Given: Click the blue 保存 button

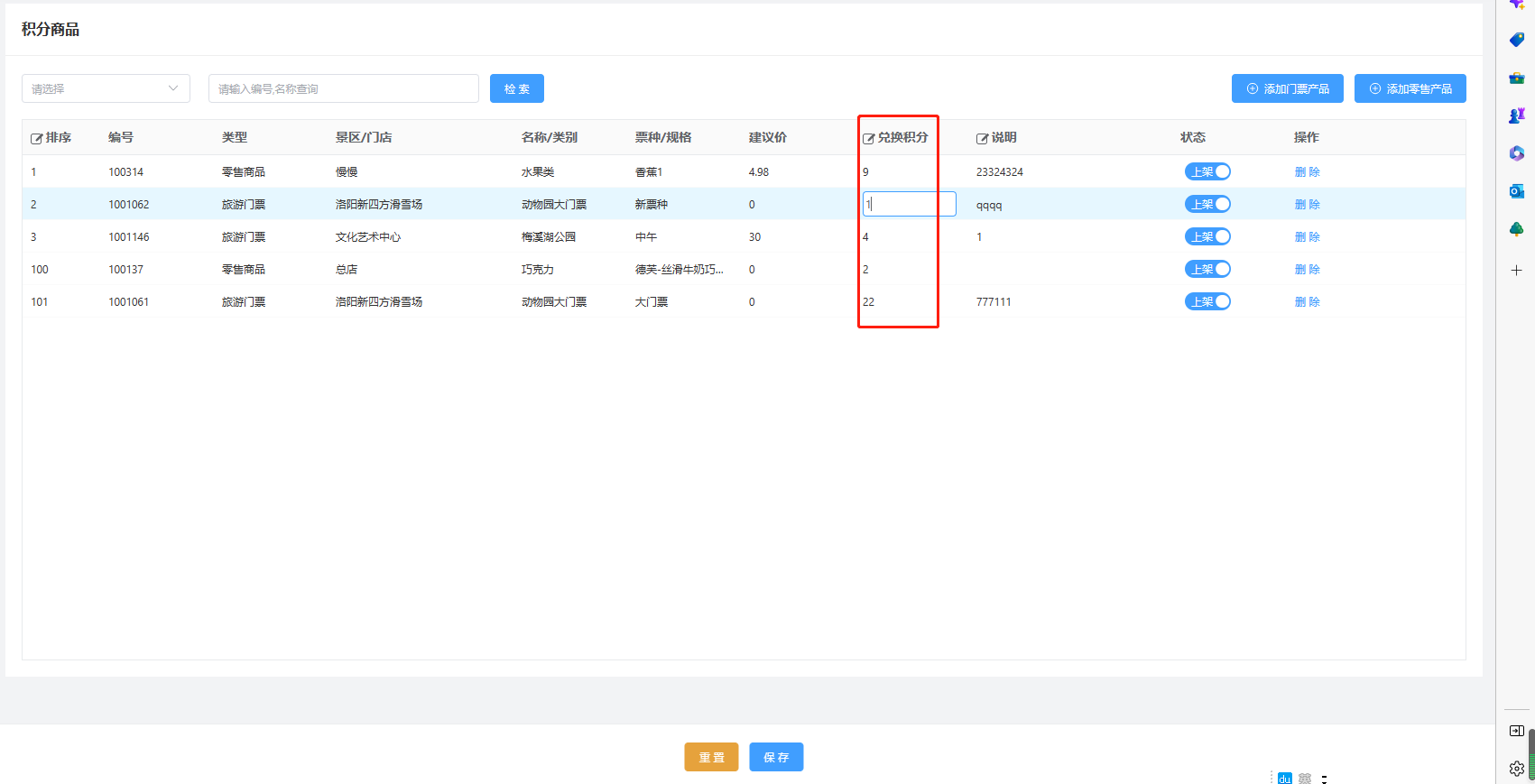Looking at the screenshot, I should 776,757.
